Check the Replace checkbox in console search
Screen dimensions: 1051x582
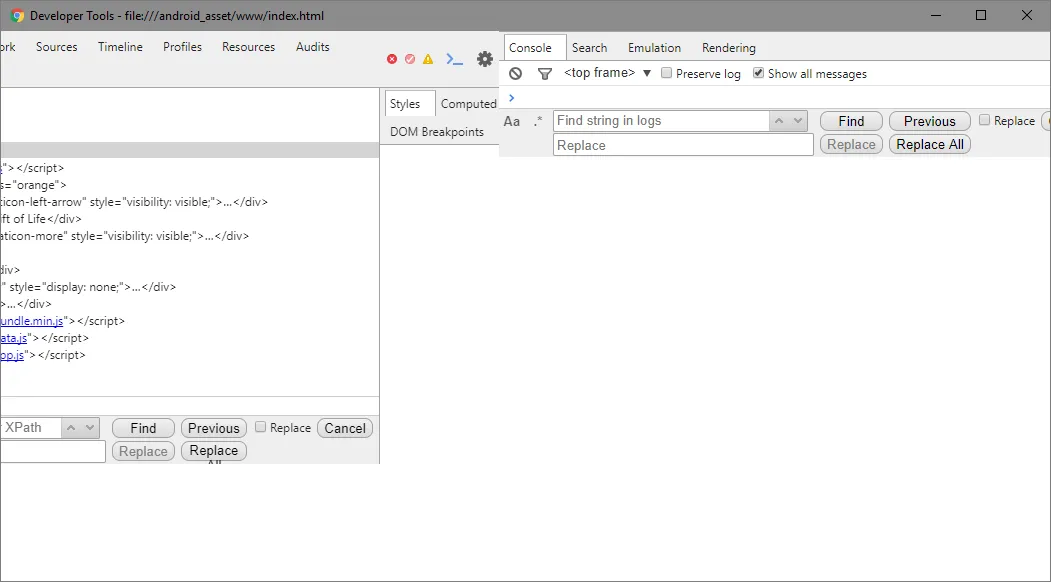[x=984, y=120]
